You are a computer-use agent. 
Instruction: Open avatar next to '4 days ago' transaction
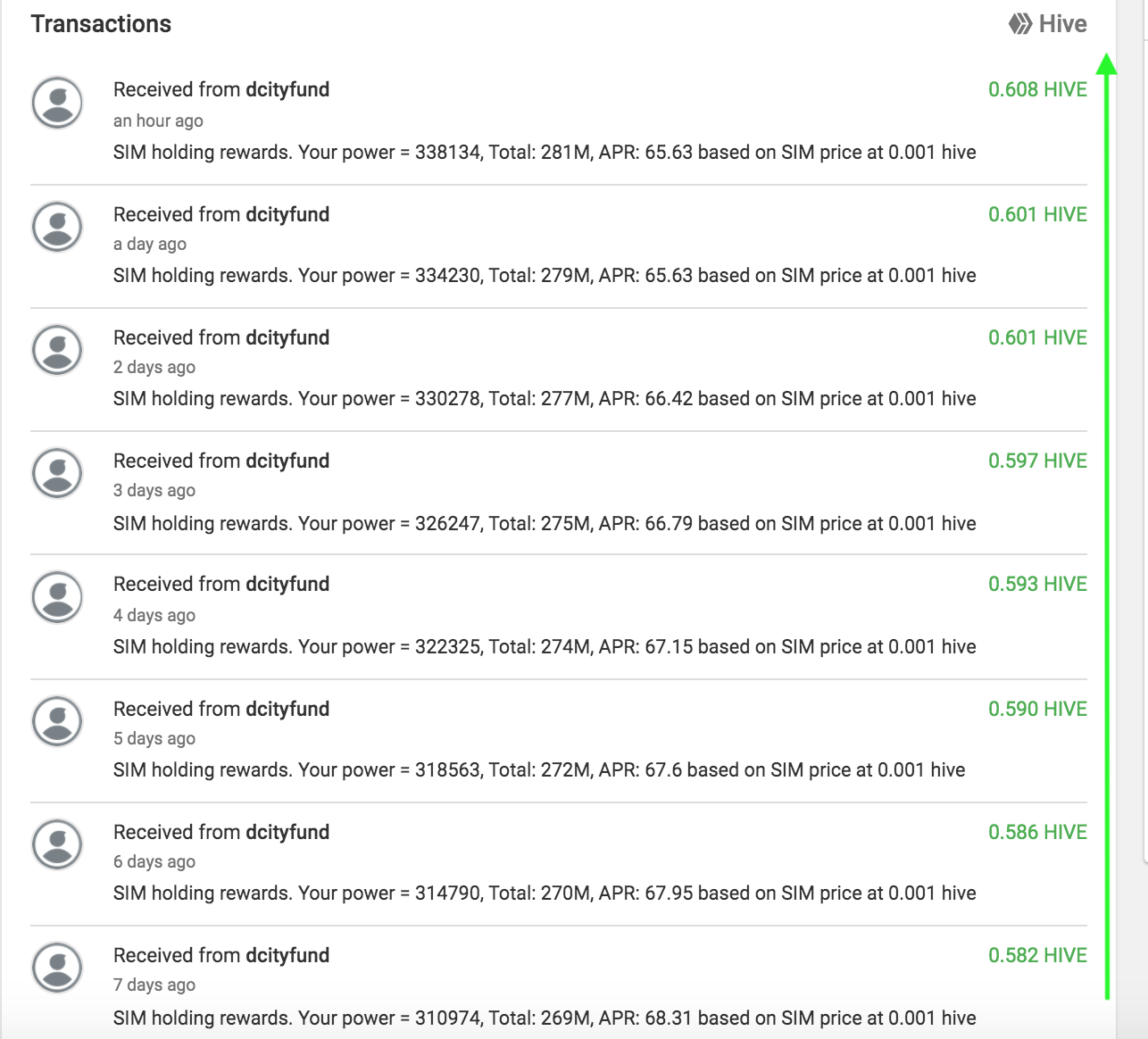click(x=58, y=597)
